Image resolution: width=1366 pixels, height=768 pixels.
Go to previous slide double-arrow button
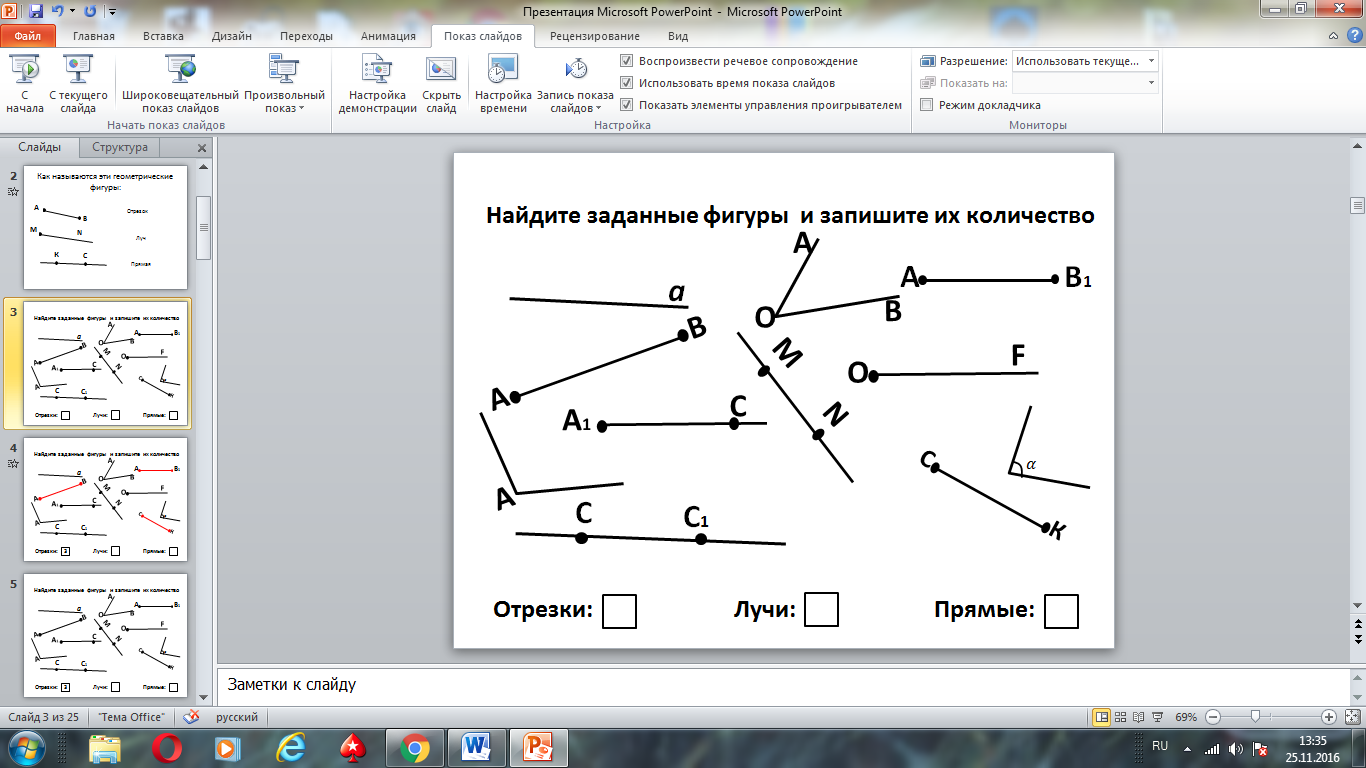tap(1357, 625)
